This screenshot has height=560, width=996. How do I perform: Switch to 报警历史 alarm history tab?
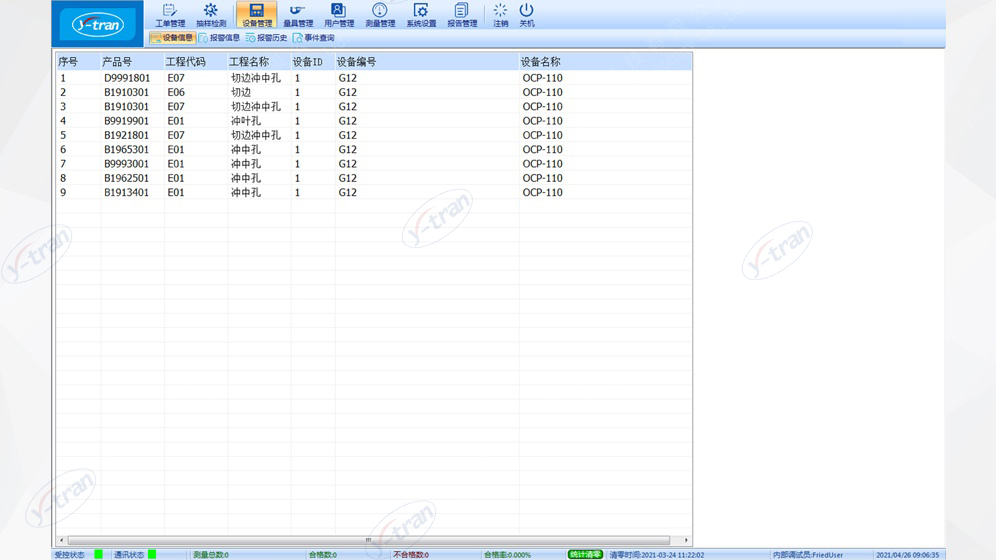(266, 38)
